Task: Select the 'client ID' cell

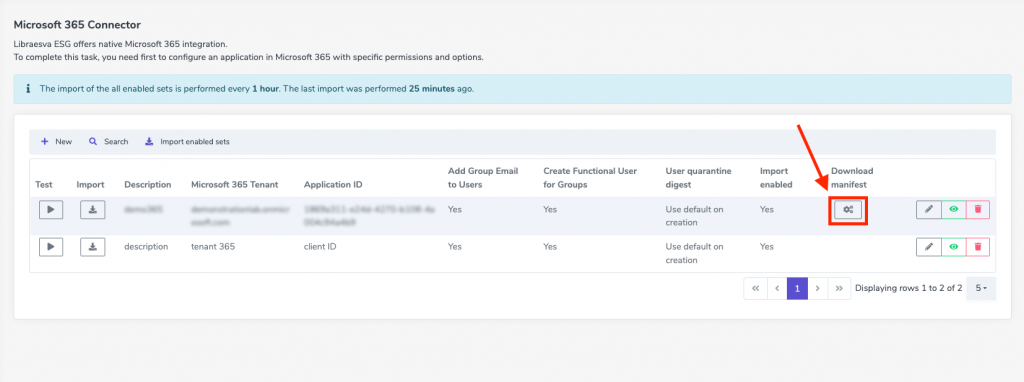Action: pyautogui.click(x=320, y=247)
